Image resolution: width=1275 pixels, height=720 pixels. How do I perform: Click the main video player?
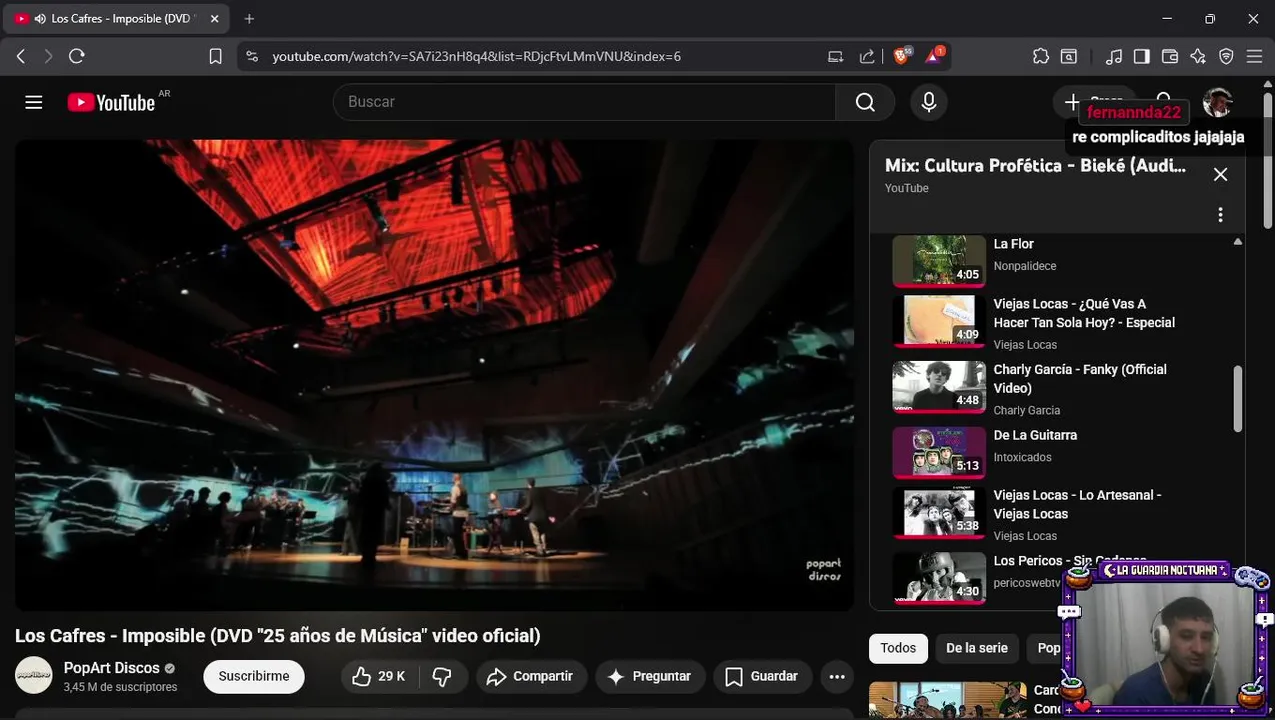coord(434,375)
